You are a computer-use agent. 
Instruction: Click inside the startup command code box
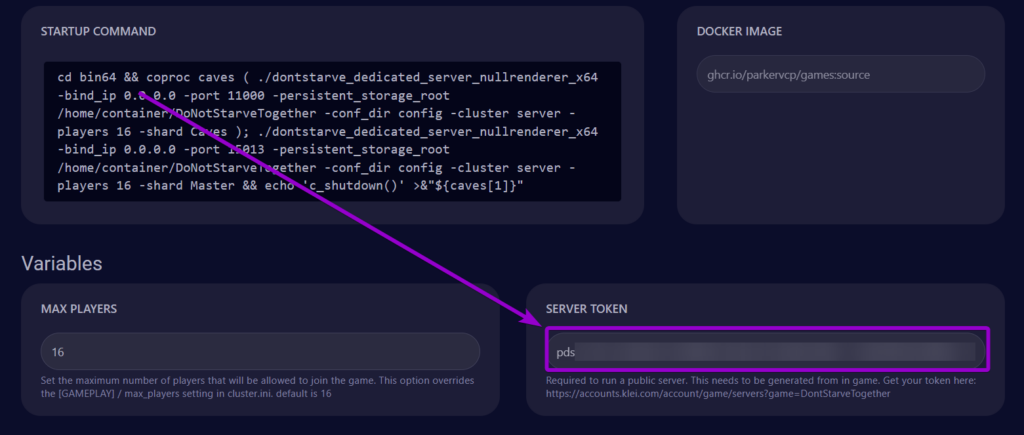[x=330, y=130]
